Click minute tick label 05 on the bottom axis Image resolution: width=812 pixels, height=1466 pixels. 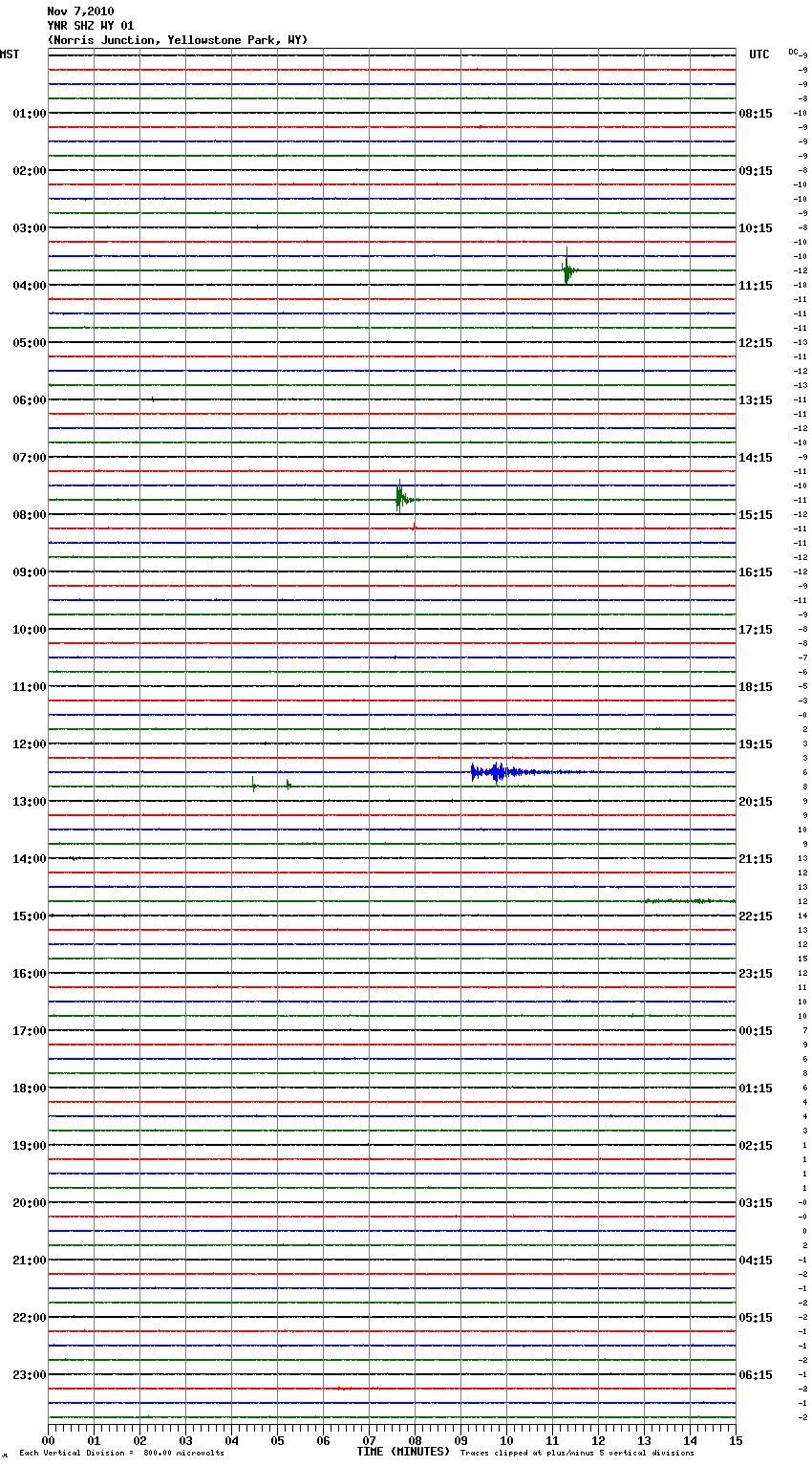point(277,1440)
